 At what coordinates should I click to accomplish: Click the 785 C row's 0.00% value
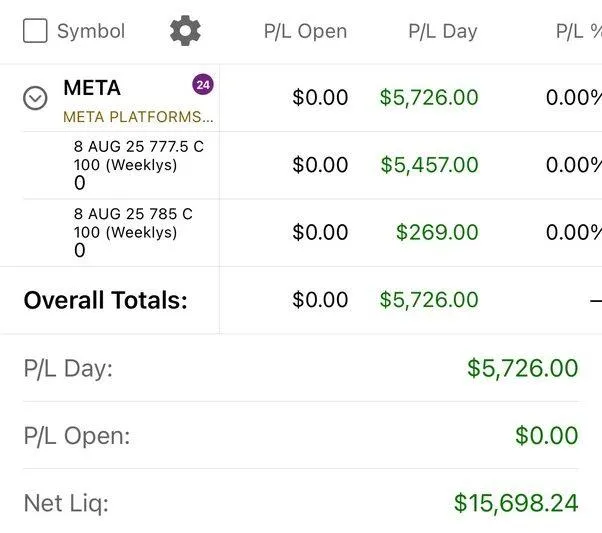click(573, 232)
